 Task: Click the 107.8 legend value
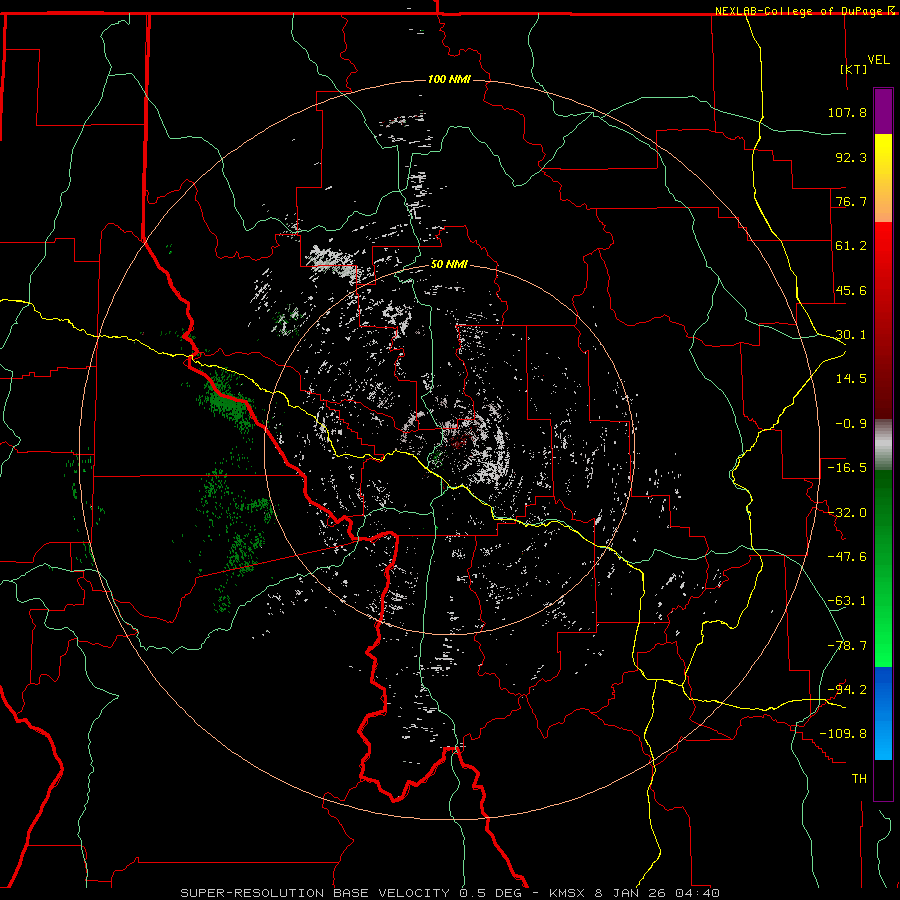point(847,112)
